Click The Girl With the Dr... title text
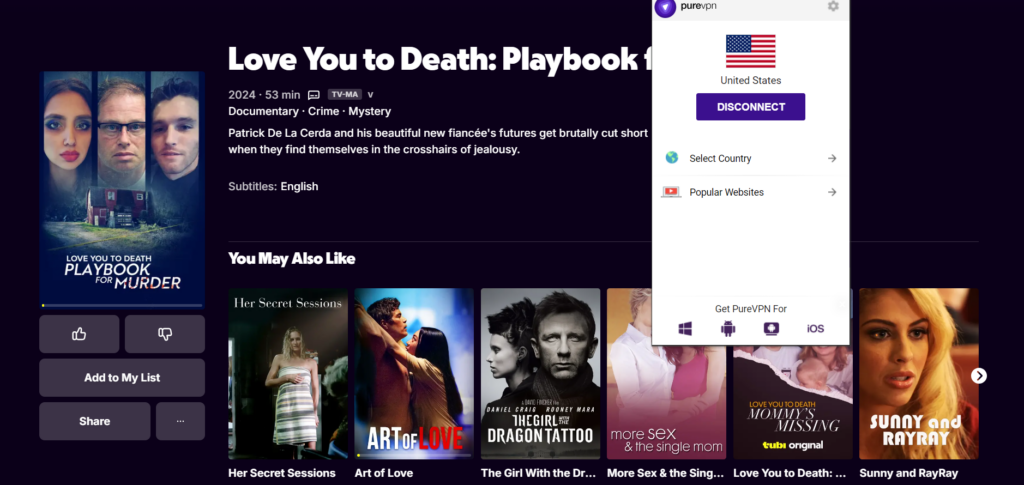 tap(538, 473)
